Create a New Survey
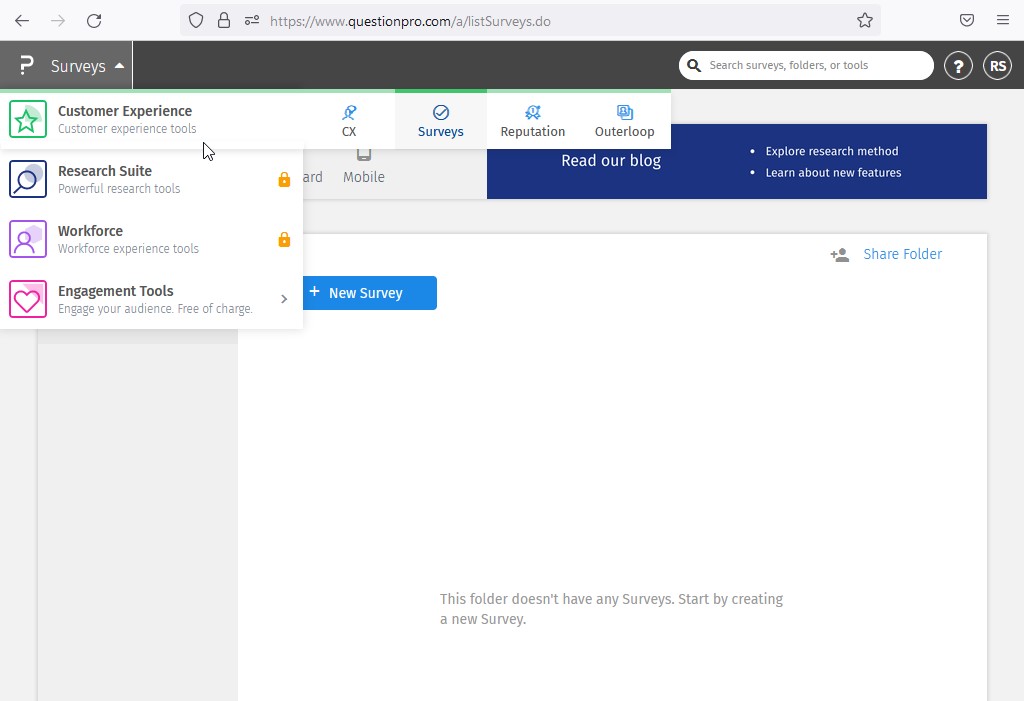Image resolution: width=1024 pixels, height=701 pixels. tap(366, 293)
